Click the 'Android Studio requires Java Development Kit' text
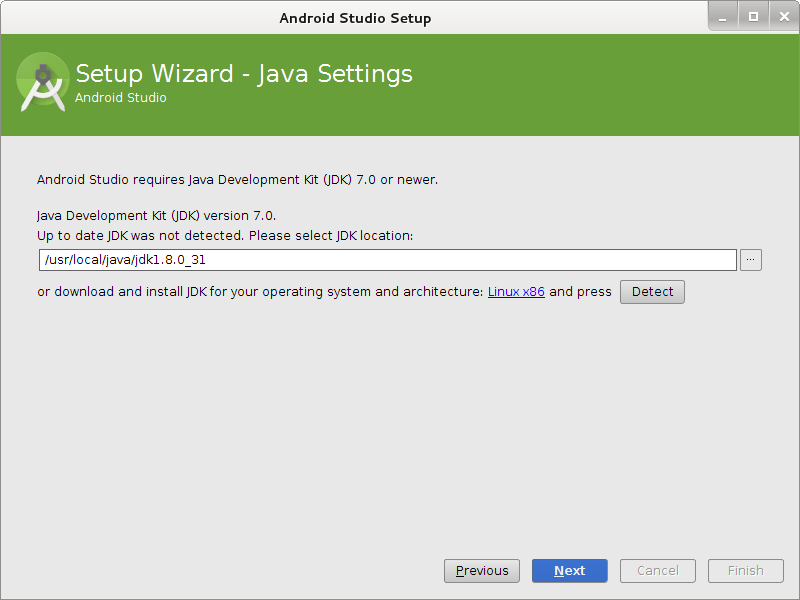This screenshot has height=600, width=800. (x=237, y=180)
